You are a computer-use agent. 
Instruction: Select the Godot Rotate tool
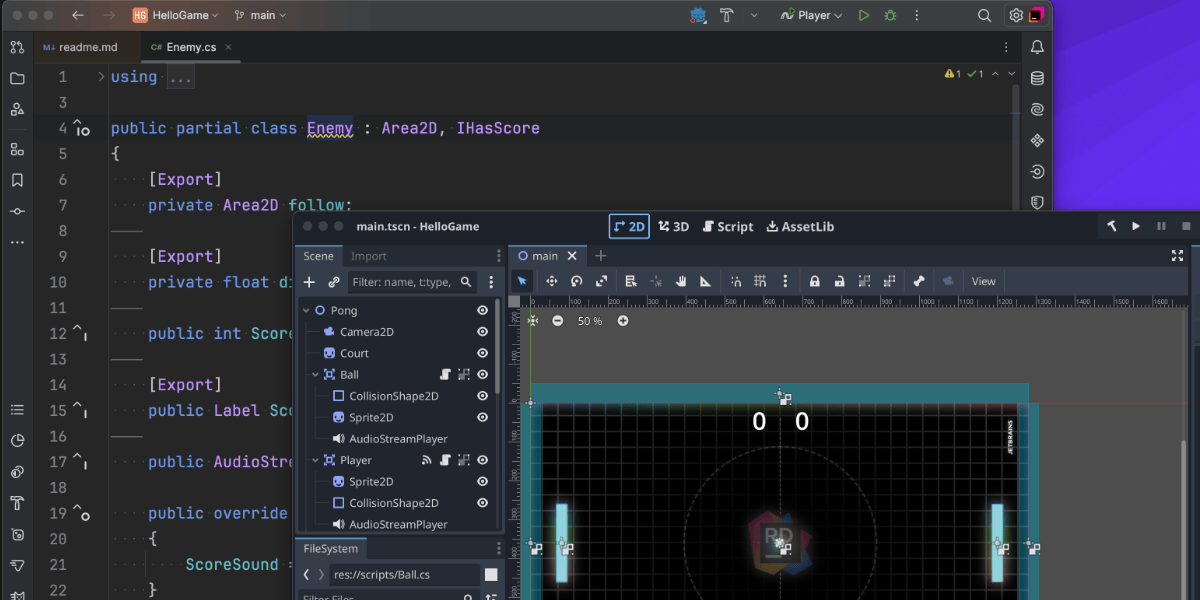coord(577,281)
